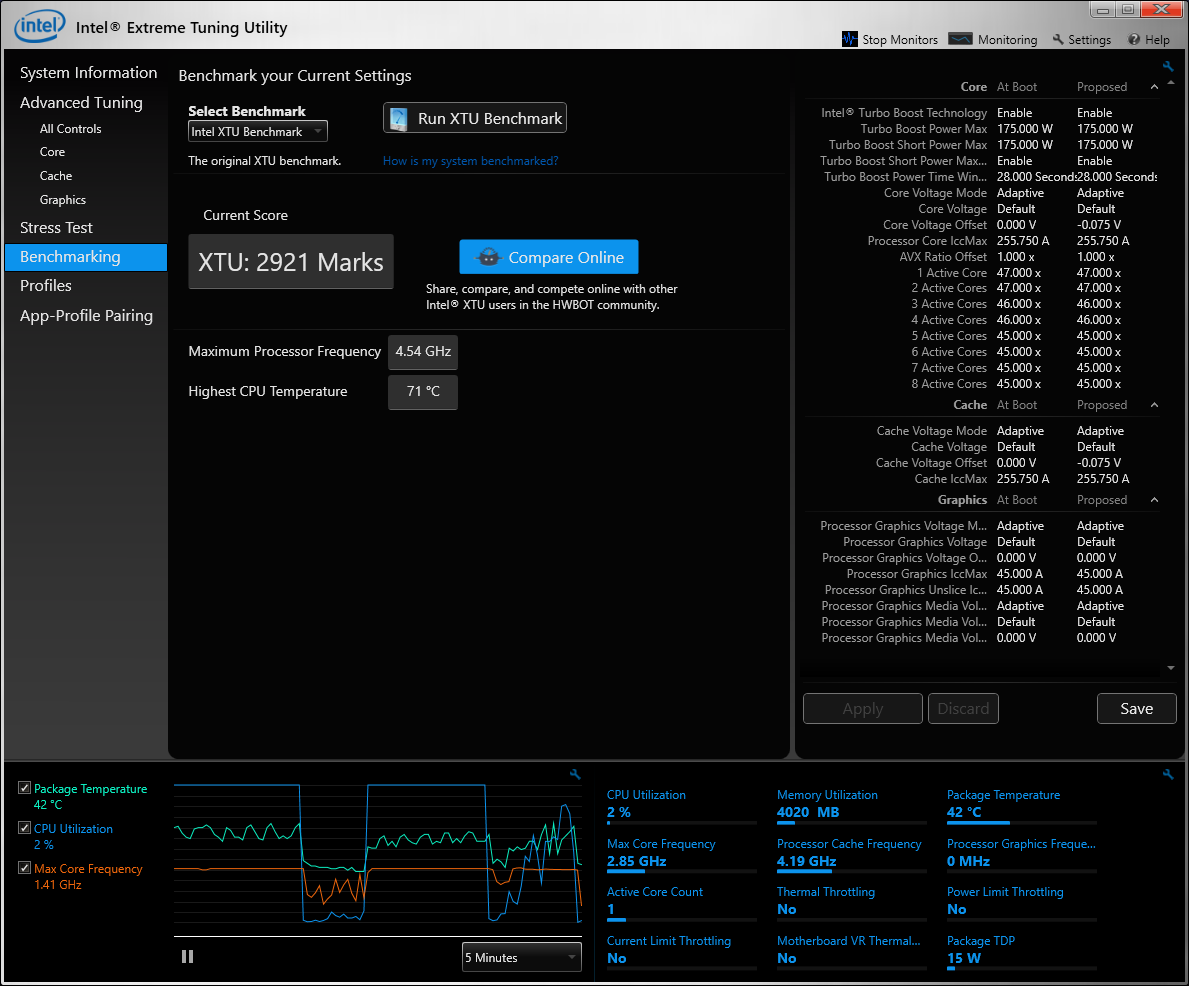Click the wrench icon beside the monitor stats panel
Screen dimensions: 1189x986
pyautogui.click(x=1168, y=774)
